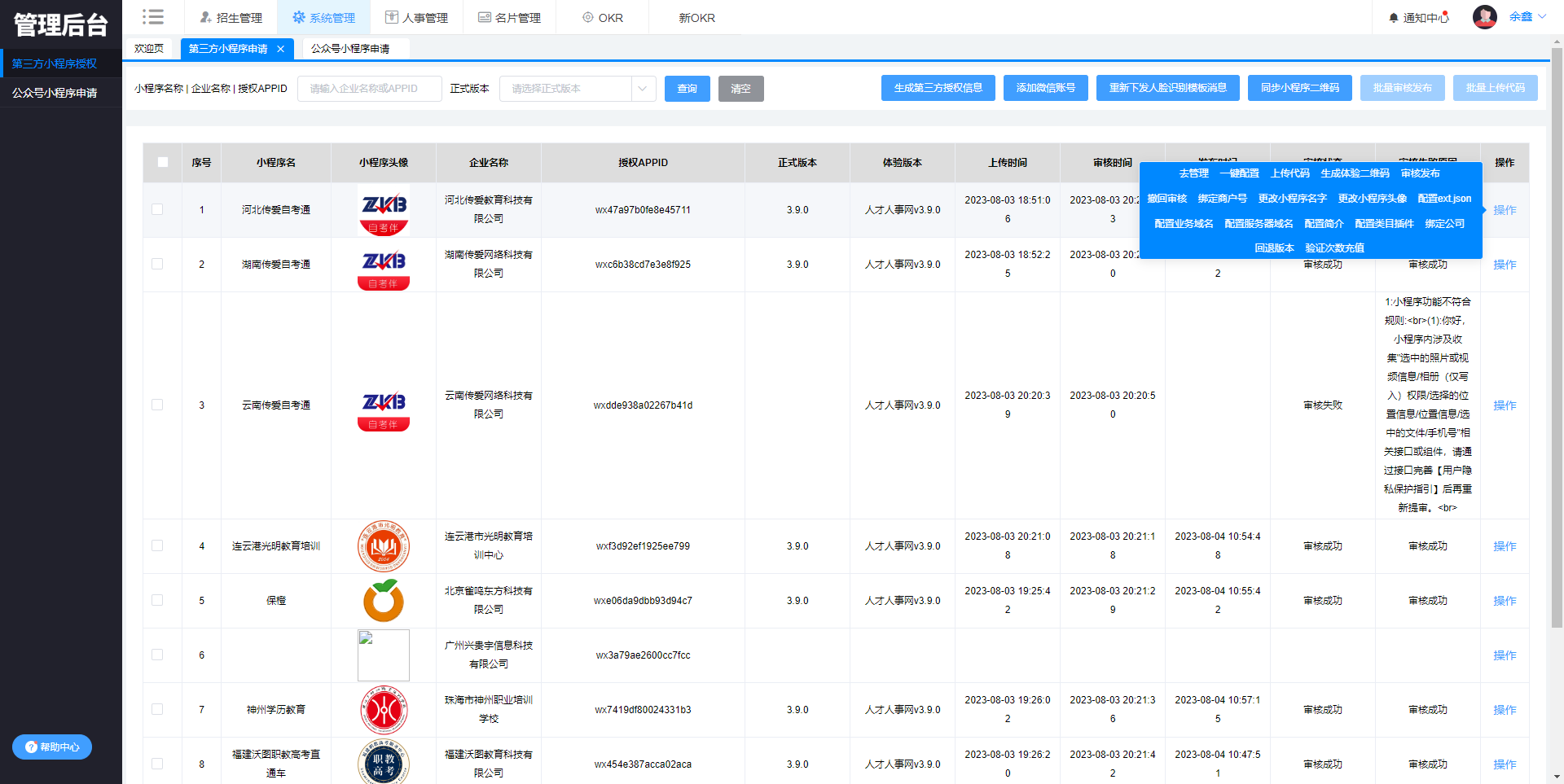The height and width of the screenshot is (784, 1564).
Task: Select 公众号小程序申请 in the sidebar
Action: click(55, 93)
